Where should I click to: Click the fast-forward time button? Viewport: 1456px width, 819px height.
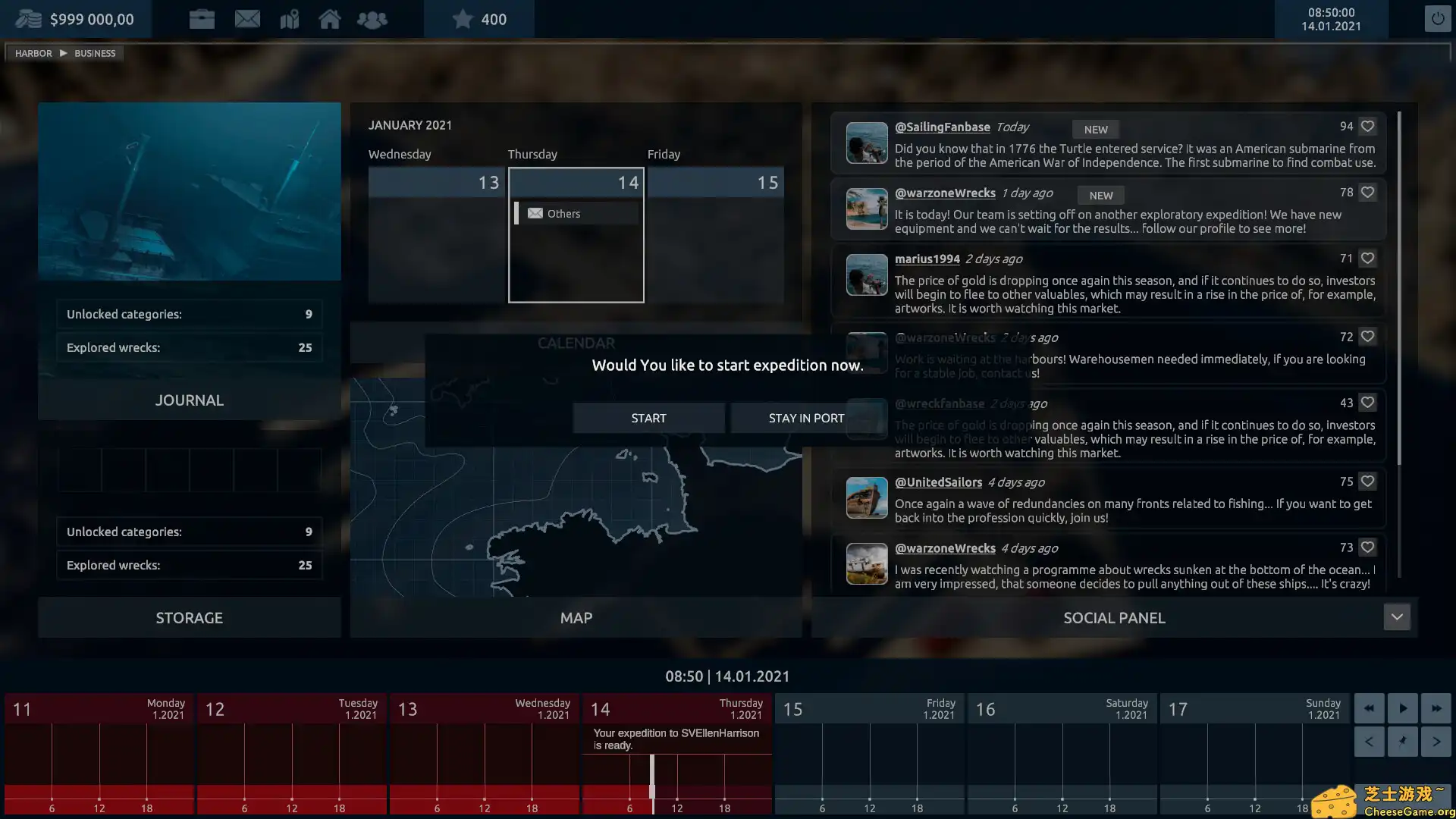[1436, 708]
